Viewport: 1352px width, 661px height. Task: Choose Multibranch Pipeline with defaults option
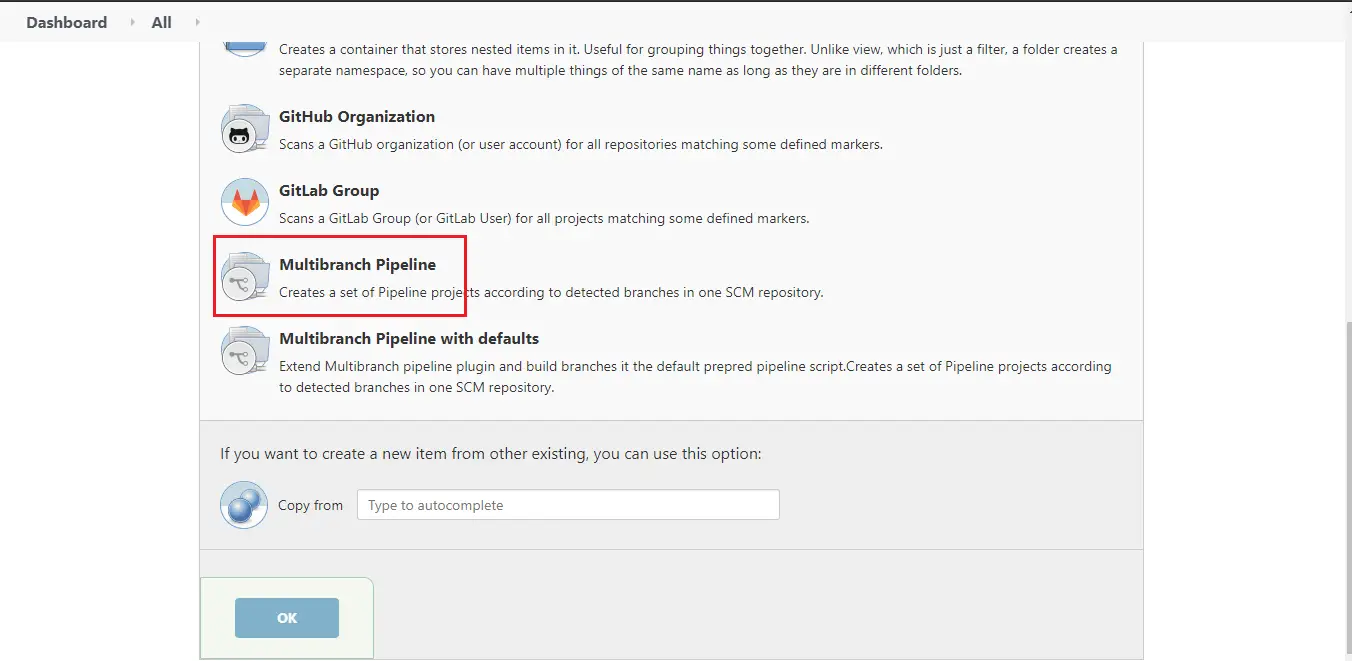point(410,338)
